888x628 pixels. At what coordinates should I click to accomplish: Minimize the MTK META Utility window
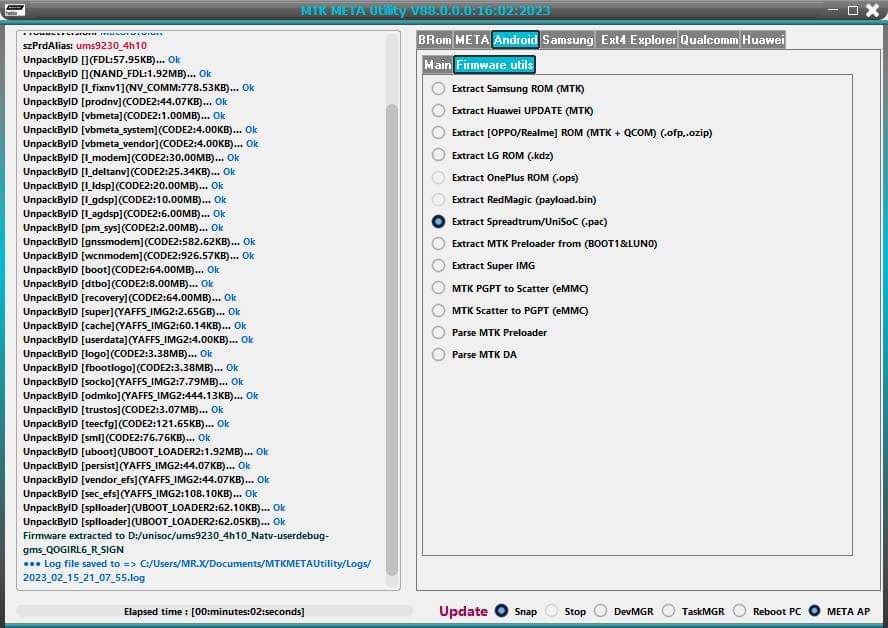832,10
